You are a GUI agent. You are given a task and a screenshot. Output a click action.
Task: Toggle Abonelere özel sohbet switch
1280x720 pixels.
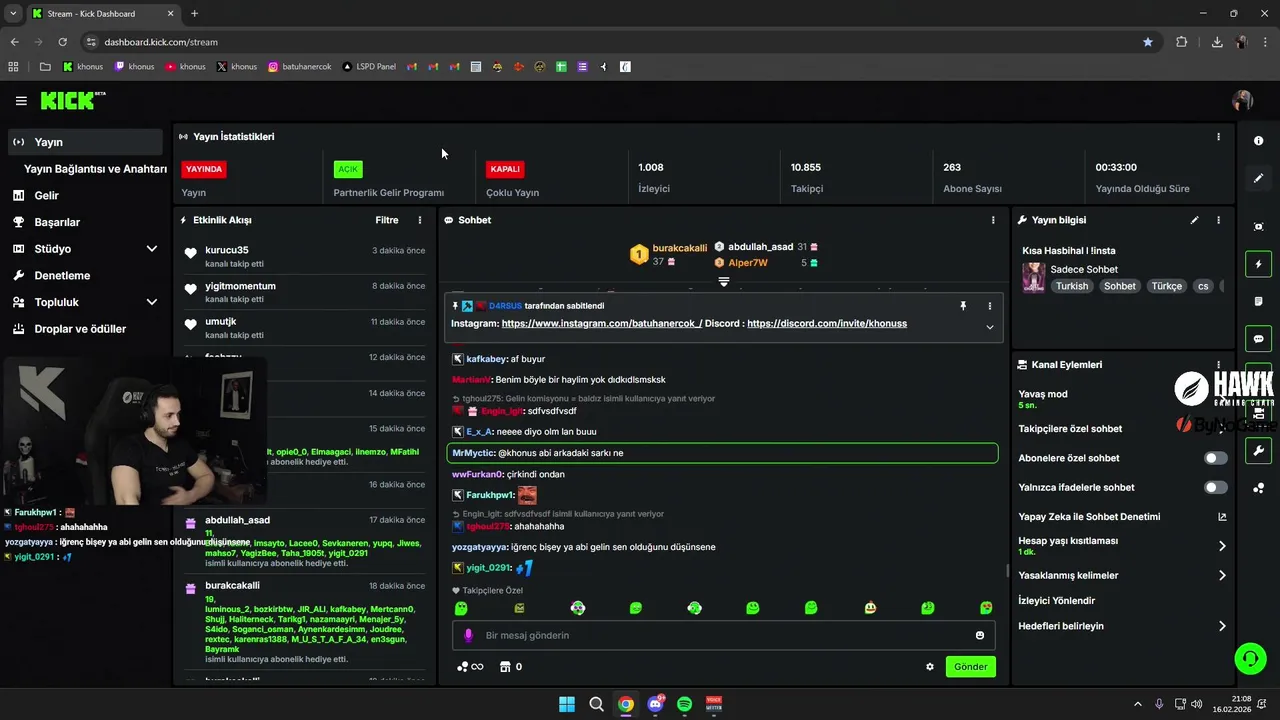(1215, 458)
